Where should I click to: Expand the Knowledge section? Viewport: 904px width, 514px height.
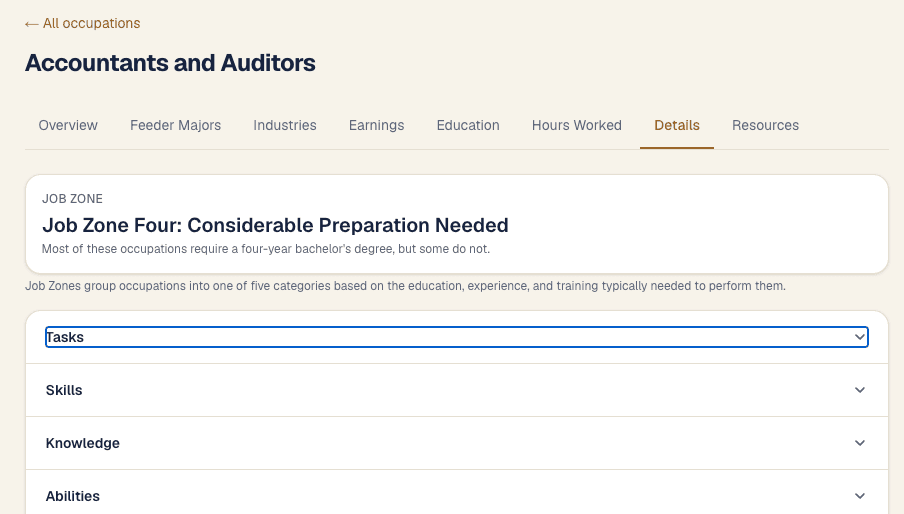[457, 443]
